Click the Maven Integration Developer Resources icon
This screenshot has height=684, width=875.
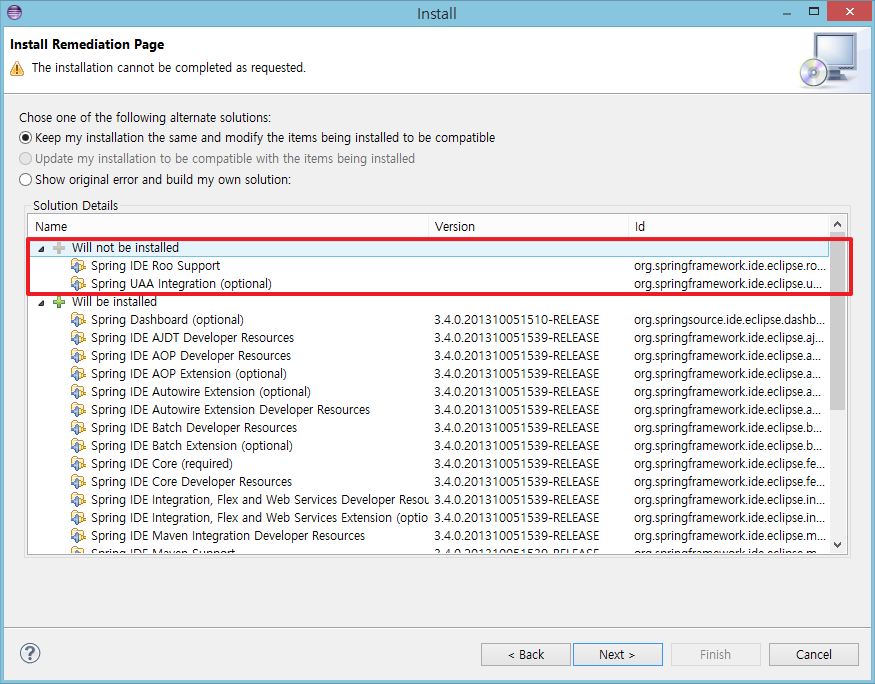tap(78, 536)
